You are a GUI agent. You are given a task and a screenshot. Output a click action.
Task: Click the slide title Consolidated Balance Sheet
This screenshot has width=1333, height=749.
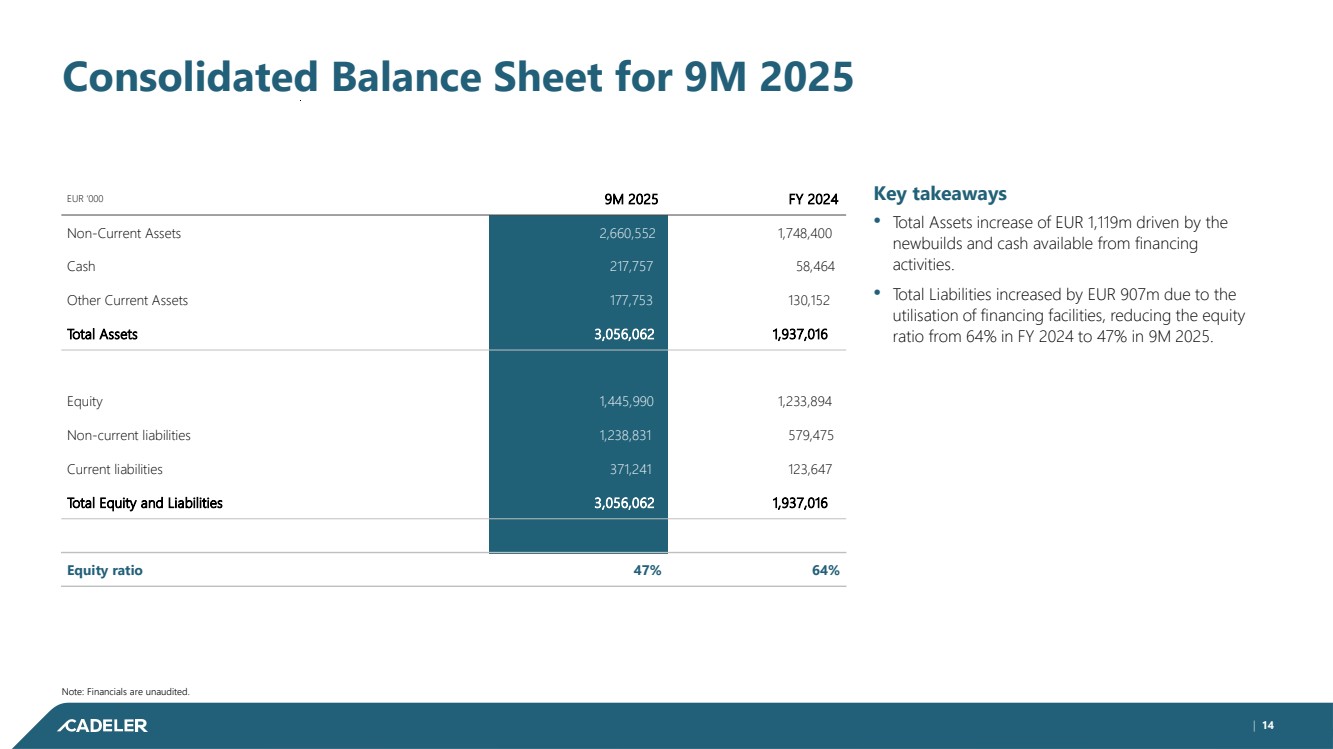point(457,77)
